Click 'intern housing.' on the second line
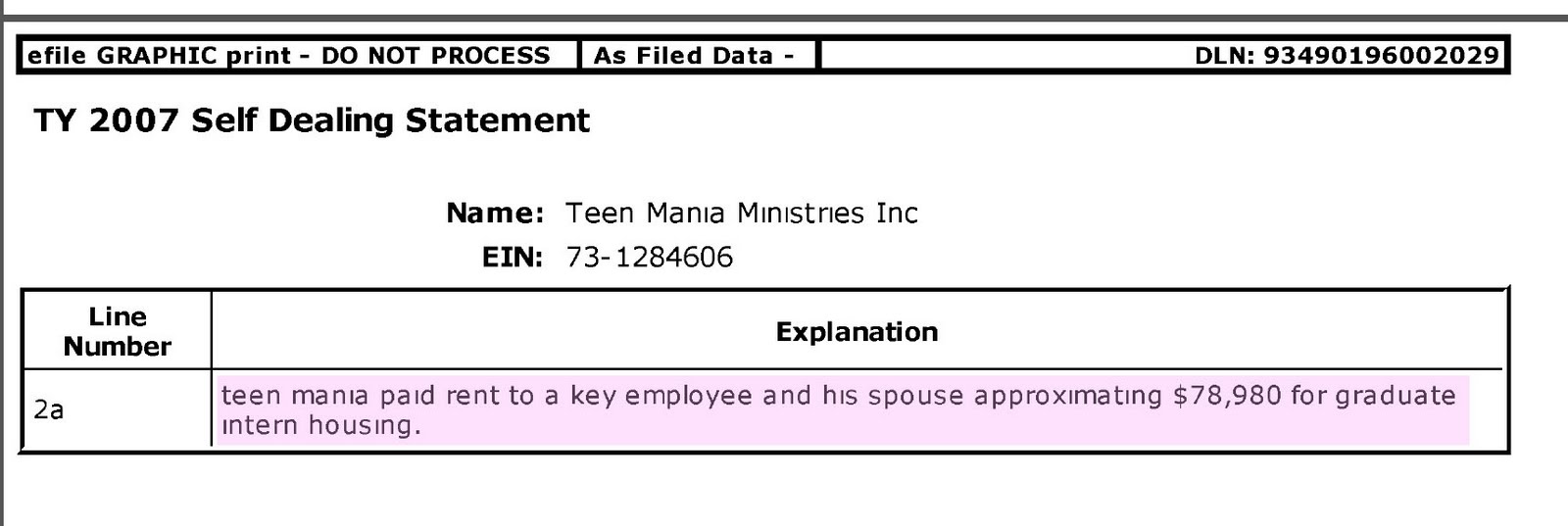The width and height of the screenshot is (1568, 526). (321, 425)
